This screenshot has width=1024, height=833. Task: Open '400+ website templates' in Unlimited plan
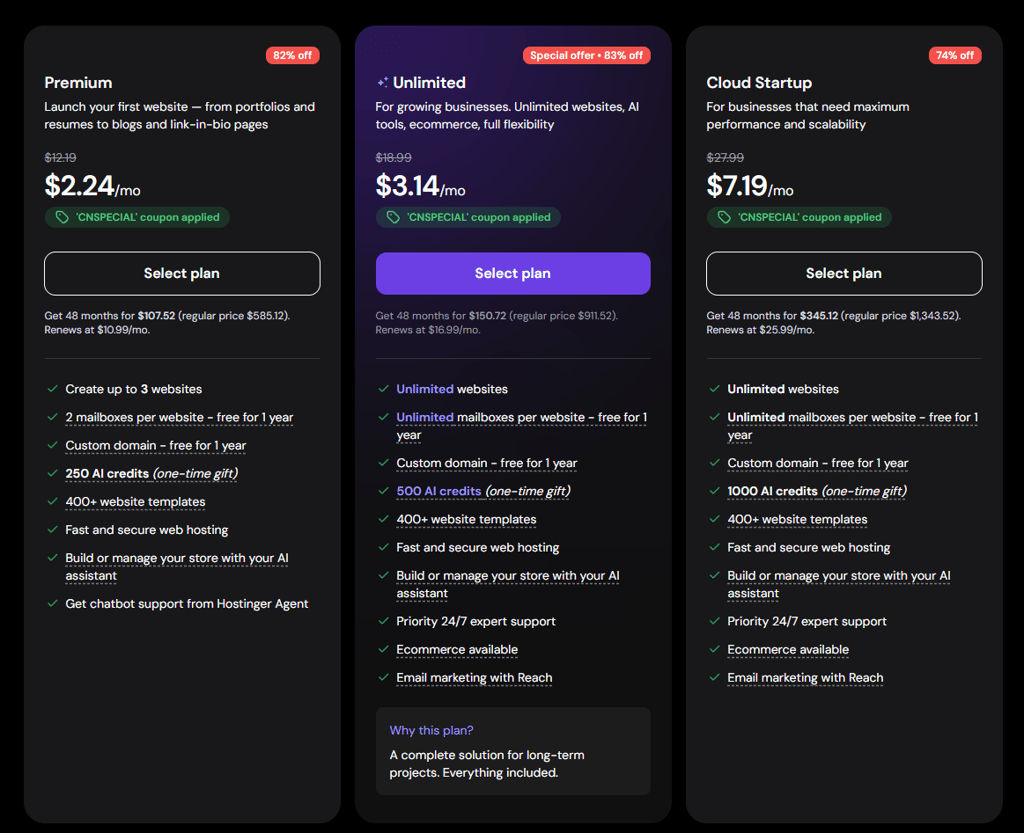coord(466,519)
